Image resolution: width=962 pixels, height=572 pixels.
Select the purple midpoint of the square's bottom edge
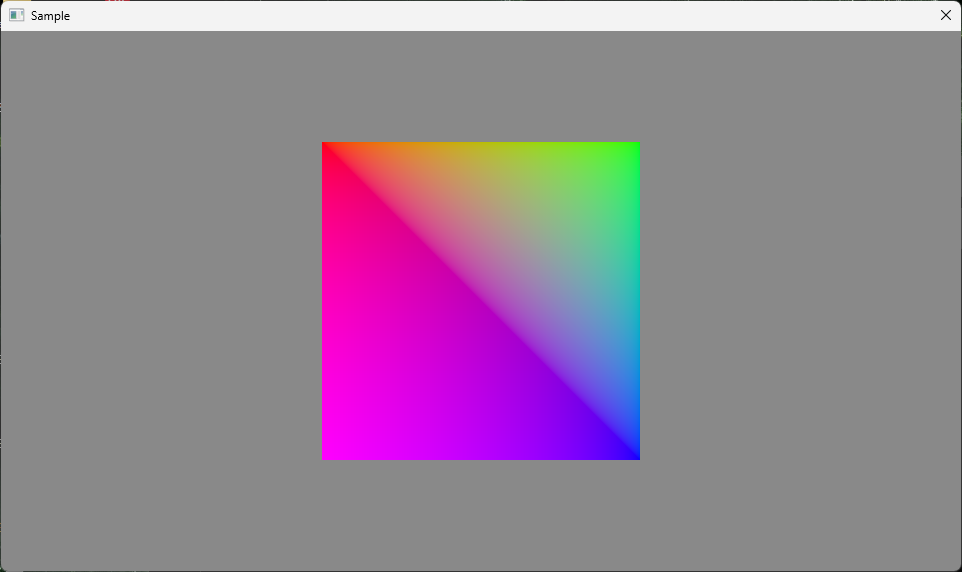[480, 455]
